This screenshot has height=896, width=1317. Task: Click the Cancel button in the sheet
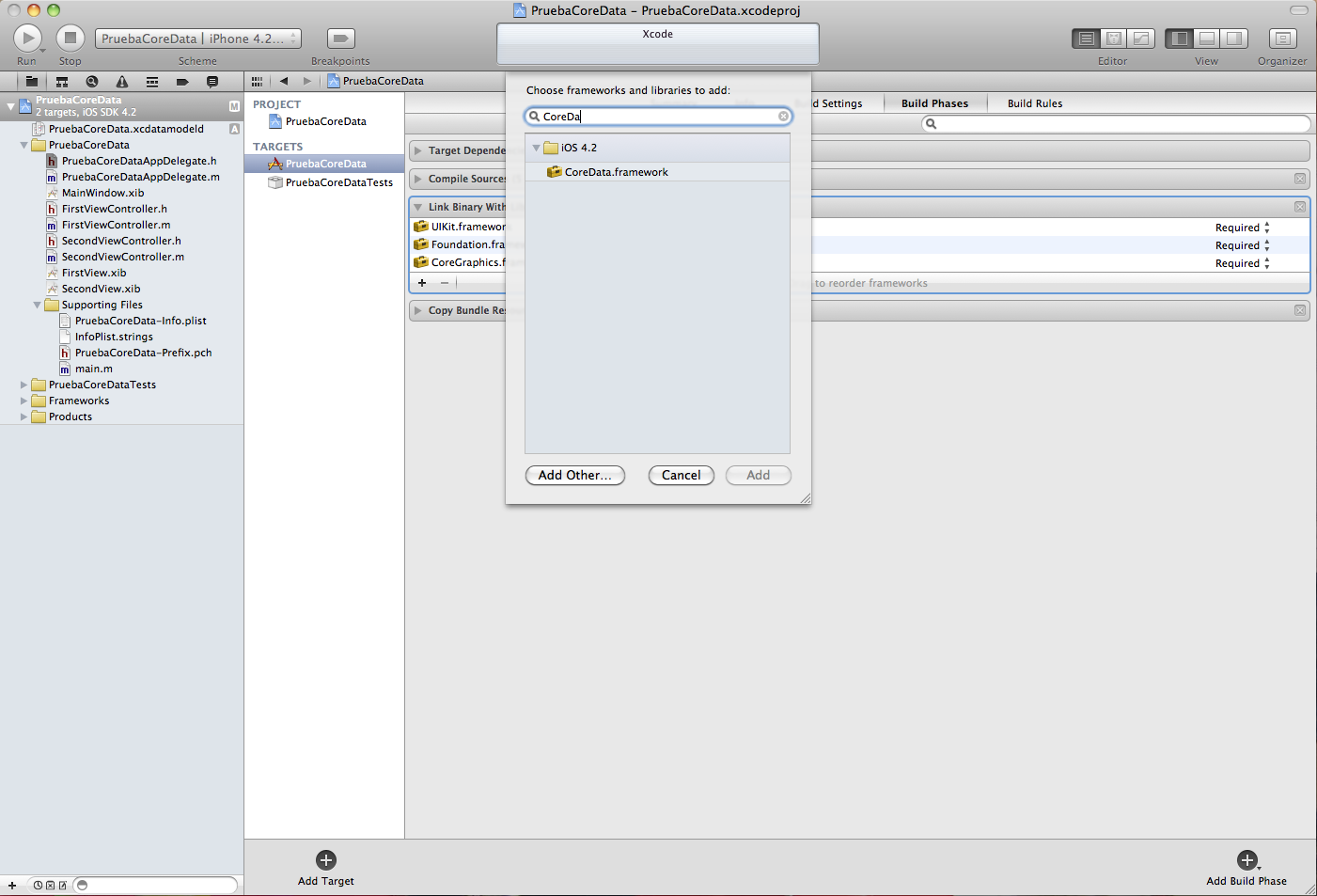pyautogui.click(x=682, y=476)
